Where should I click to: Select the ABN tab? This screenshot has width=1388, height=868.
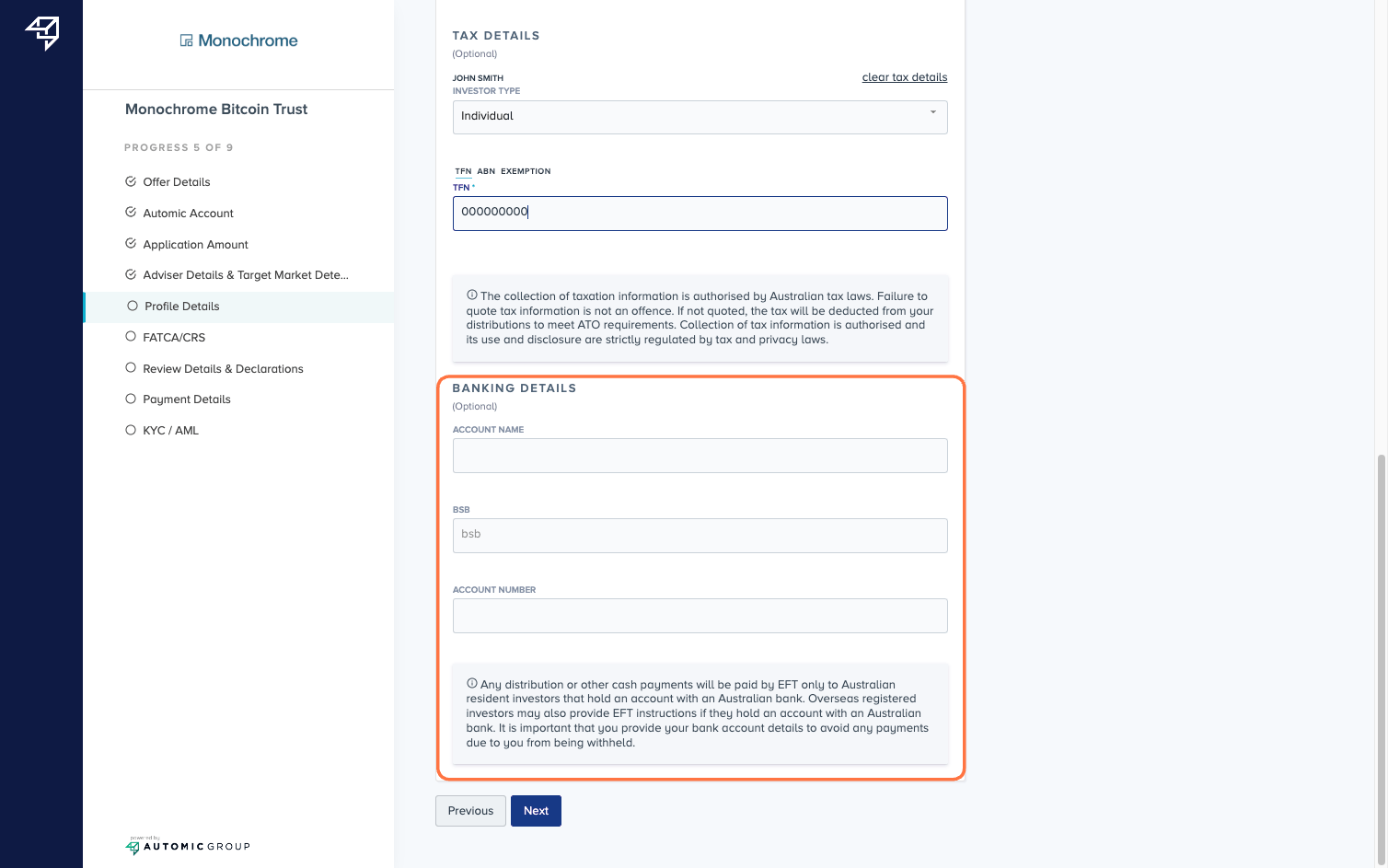[x=486, y=171]
